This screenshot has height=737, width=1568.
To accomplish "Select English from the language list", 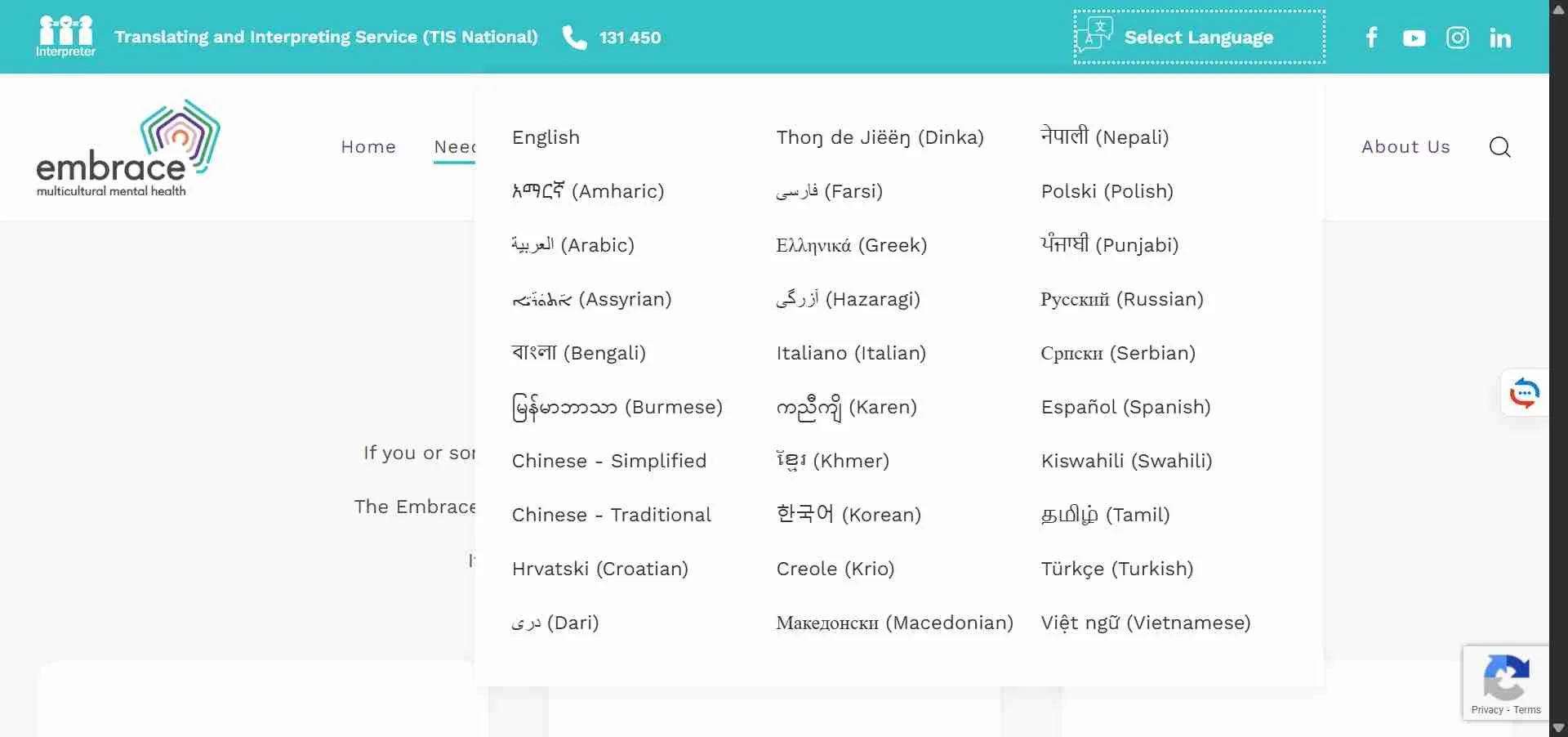I will click(545, 137).
